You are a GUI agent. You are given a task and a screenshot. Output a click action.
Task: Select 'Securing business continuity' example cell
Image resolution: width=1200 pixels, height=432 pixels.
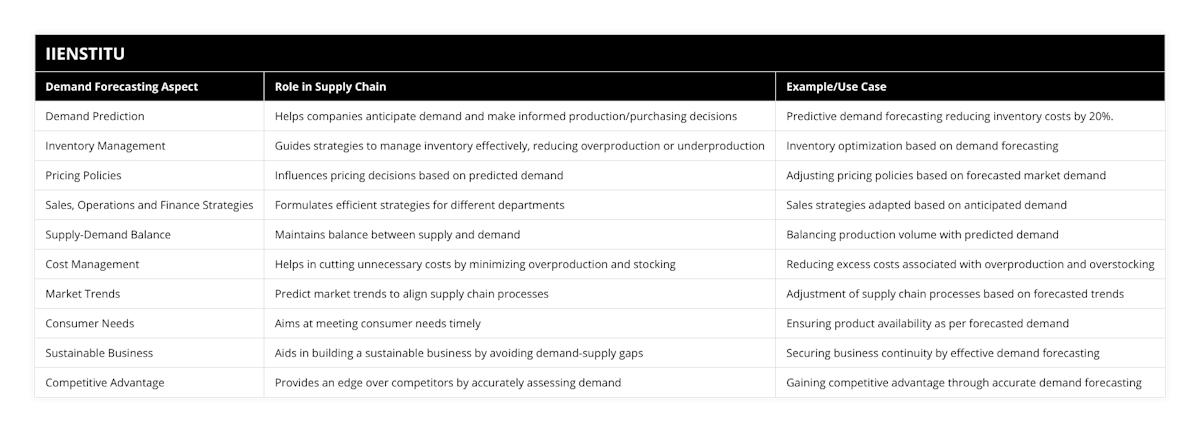[943, 353]
